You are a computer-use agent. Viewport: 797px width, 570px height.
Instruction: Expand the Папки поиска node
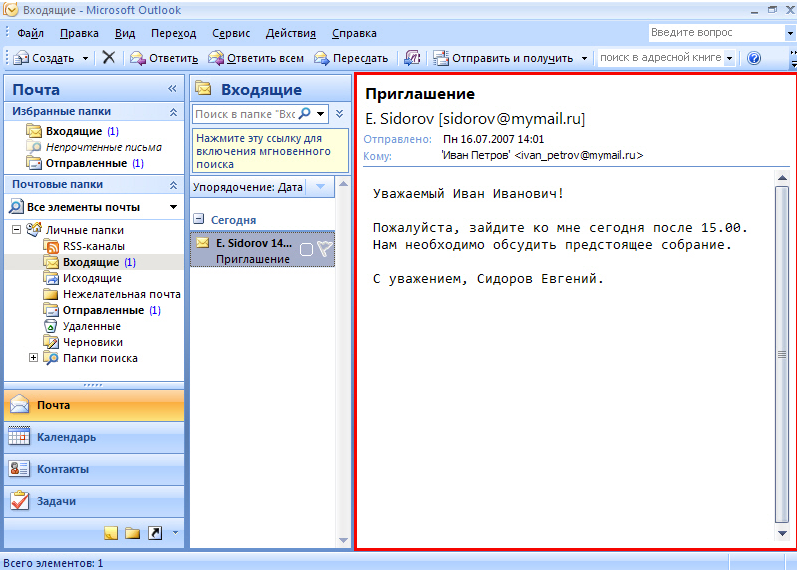[x=34, y=357]
